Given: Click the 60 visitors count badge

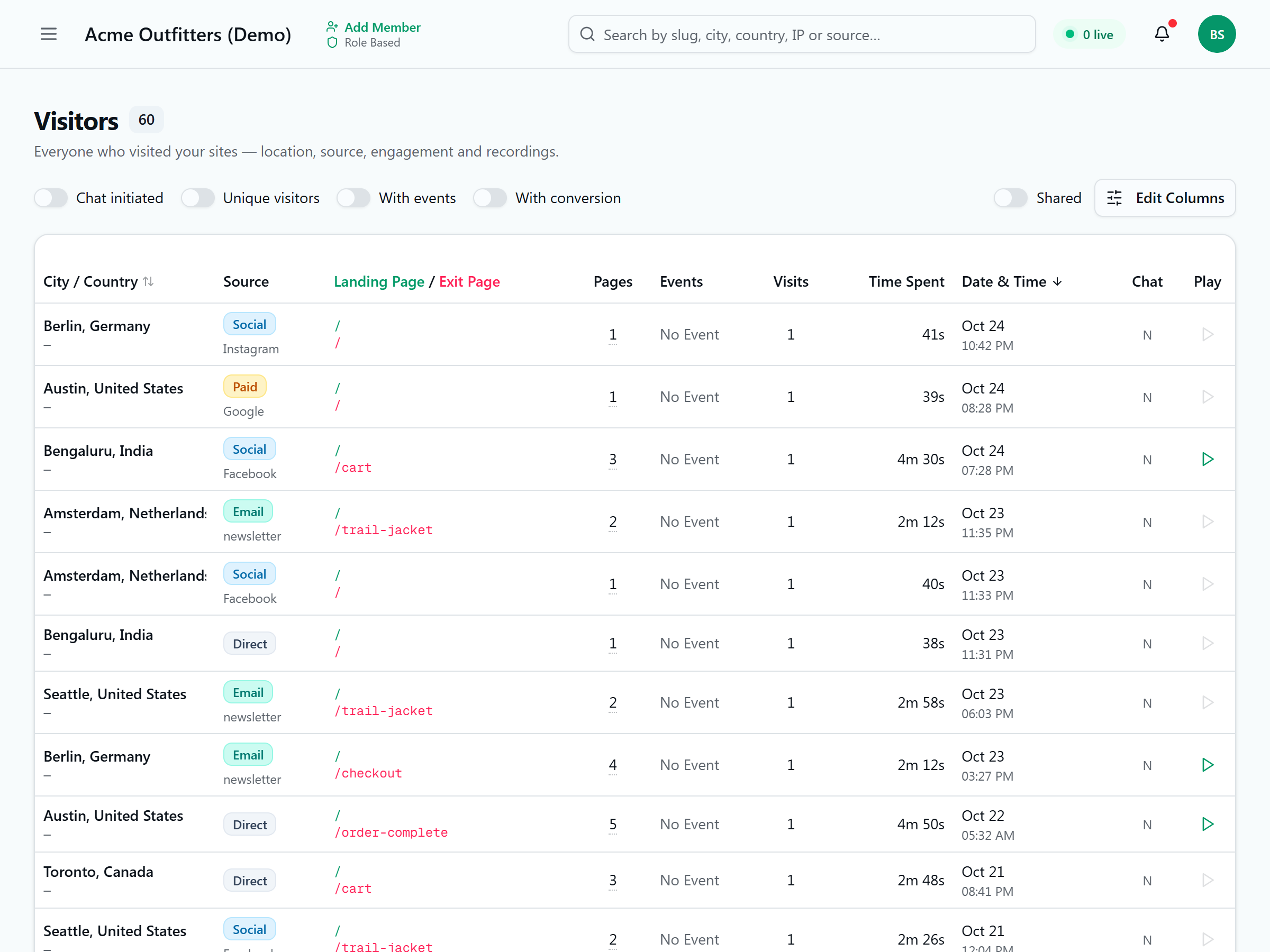Looking at the screenshot, I should pyautogui.click(x=147, y=120).
